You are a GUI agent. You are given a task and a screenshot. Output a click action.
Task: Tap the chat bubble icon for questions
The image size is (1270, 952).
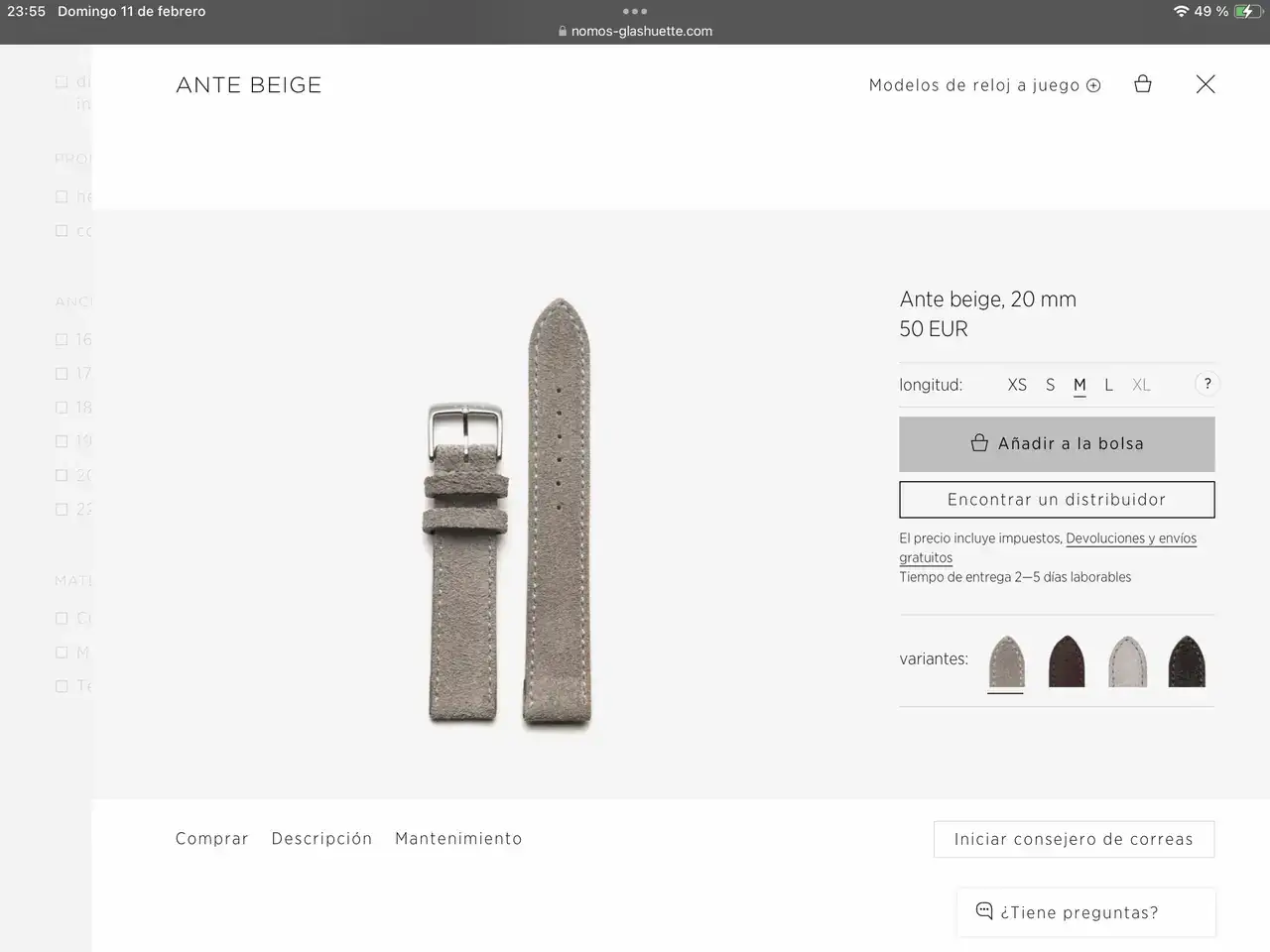[984, 910]
